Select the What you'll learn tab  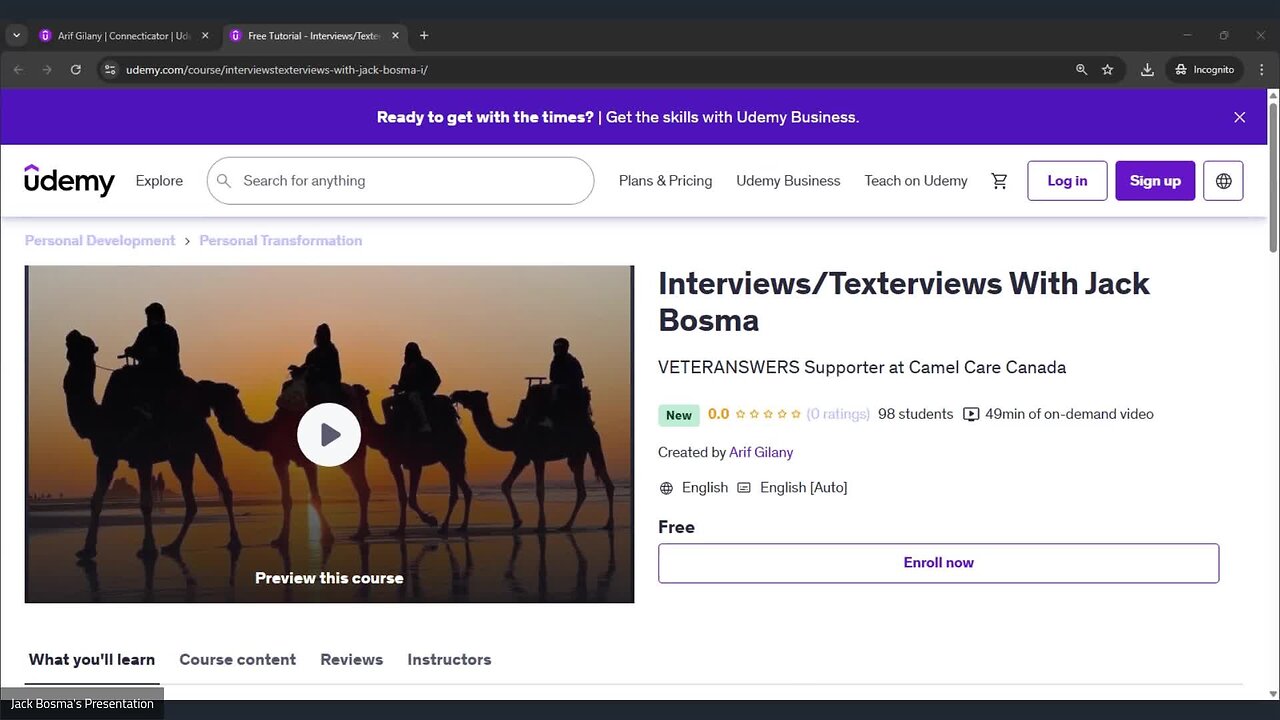[92, 660]
